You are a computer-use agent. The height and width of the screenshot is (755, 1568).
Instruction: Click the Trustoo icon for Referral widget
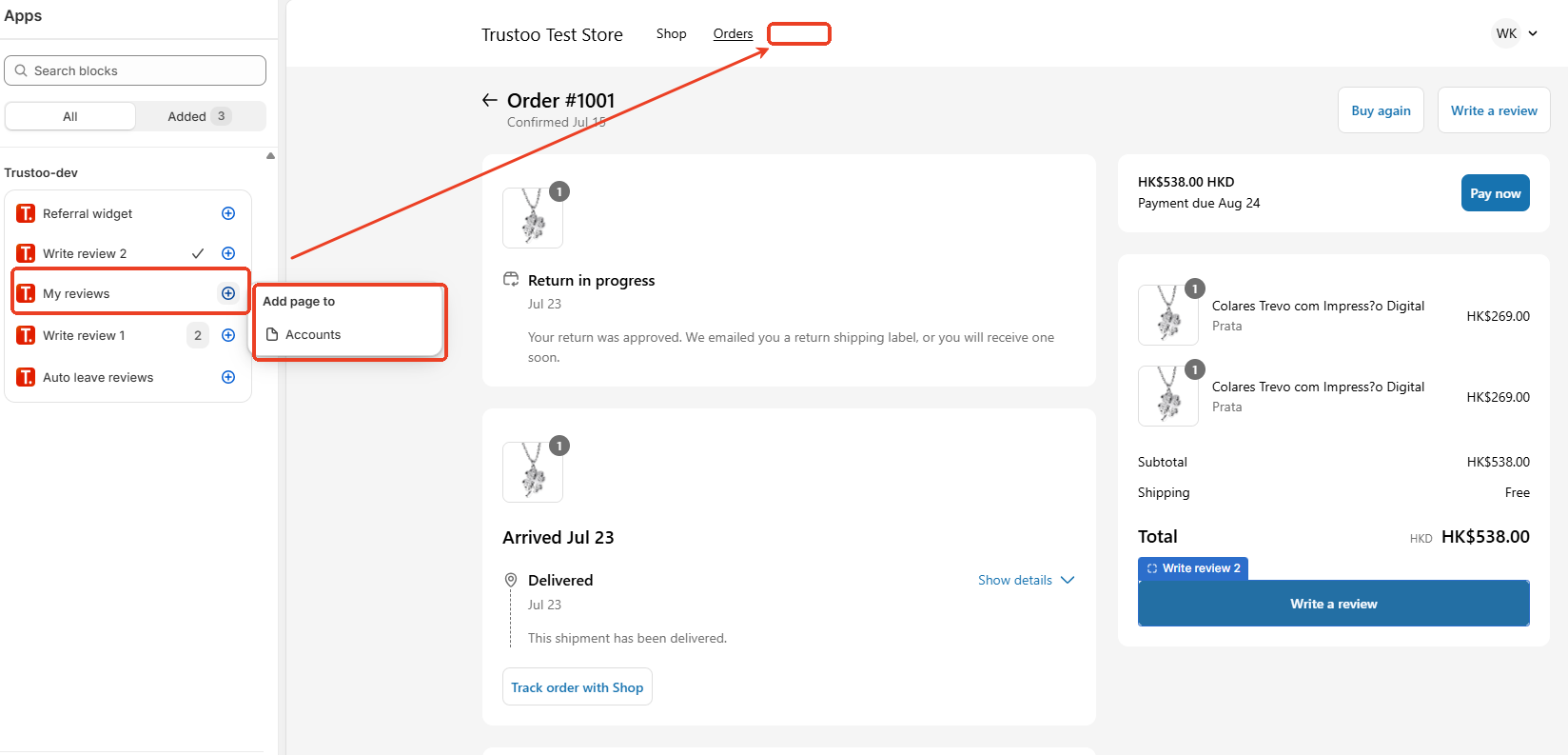click(x=26, y=213)
